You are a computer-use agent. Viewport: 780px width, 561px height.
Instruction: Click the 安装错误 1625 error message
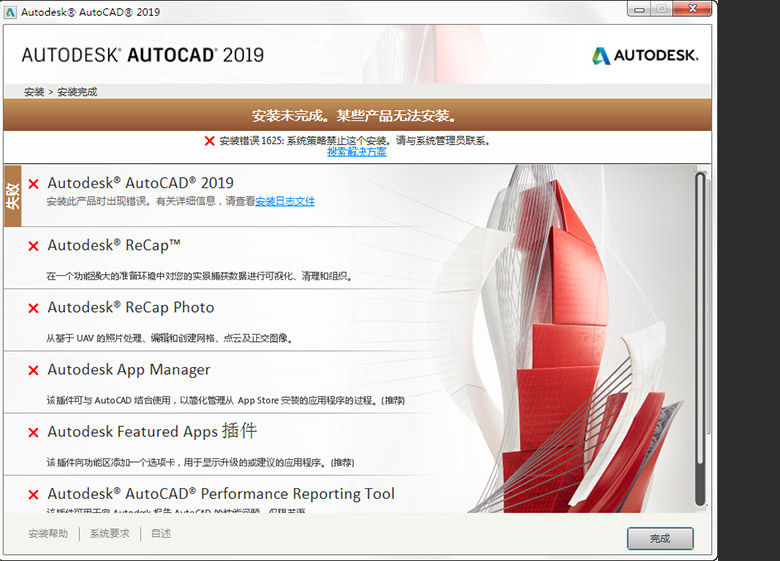tap(355, 141)
